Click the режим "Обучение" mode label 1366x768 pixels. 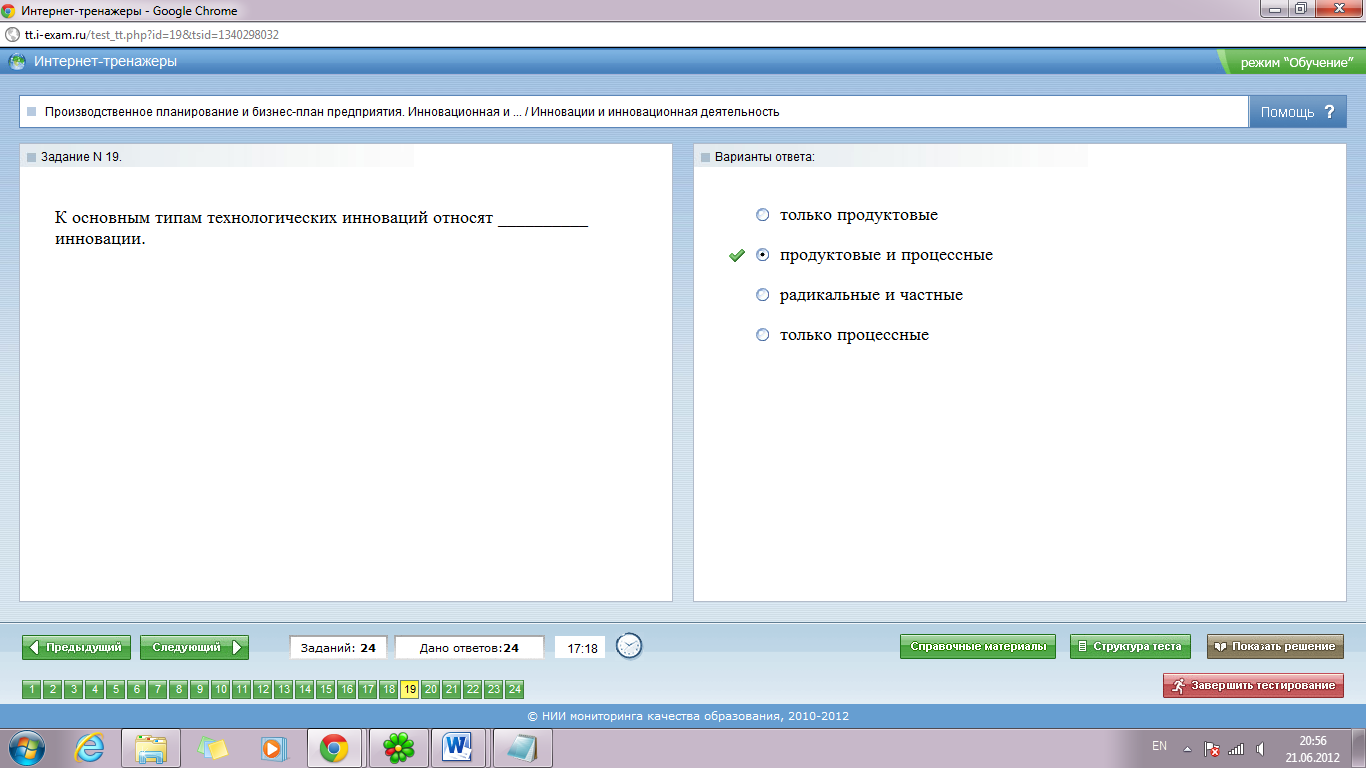[1296, 62]
